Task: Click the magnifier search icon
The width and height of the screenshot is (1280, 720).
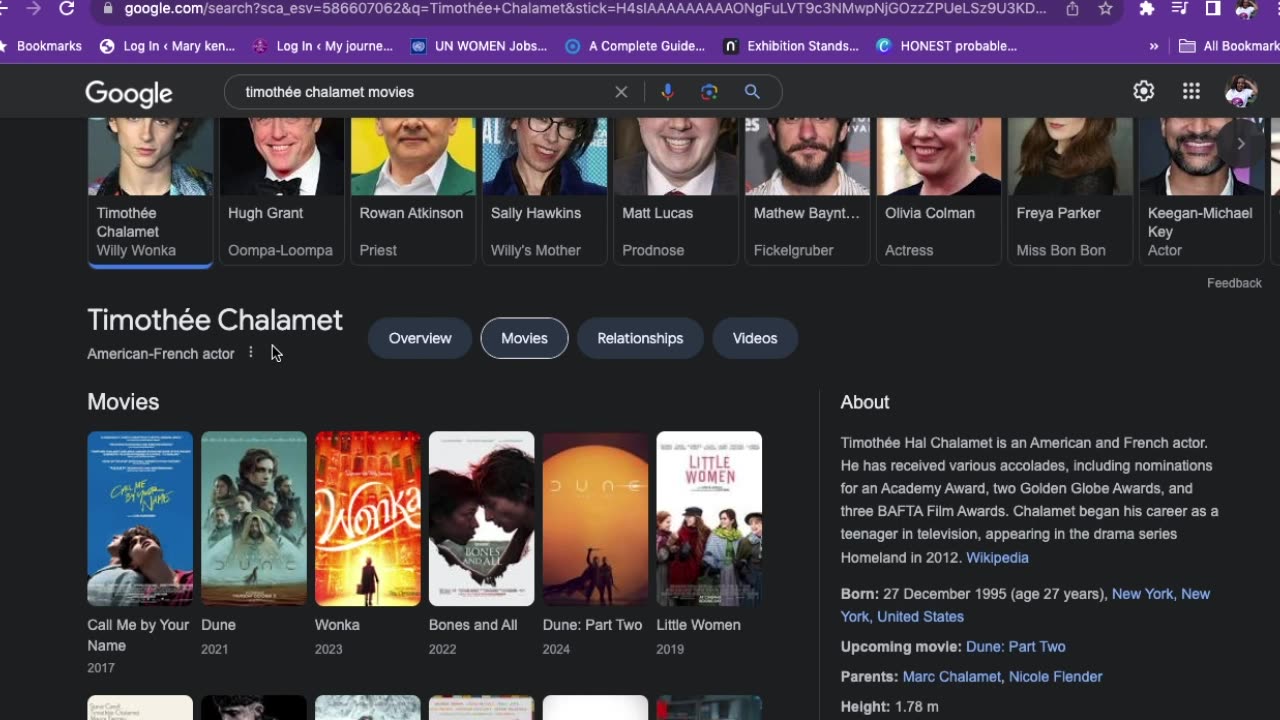Action: [752, 92]
